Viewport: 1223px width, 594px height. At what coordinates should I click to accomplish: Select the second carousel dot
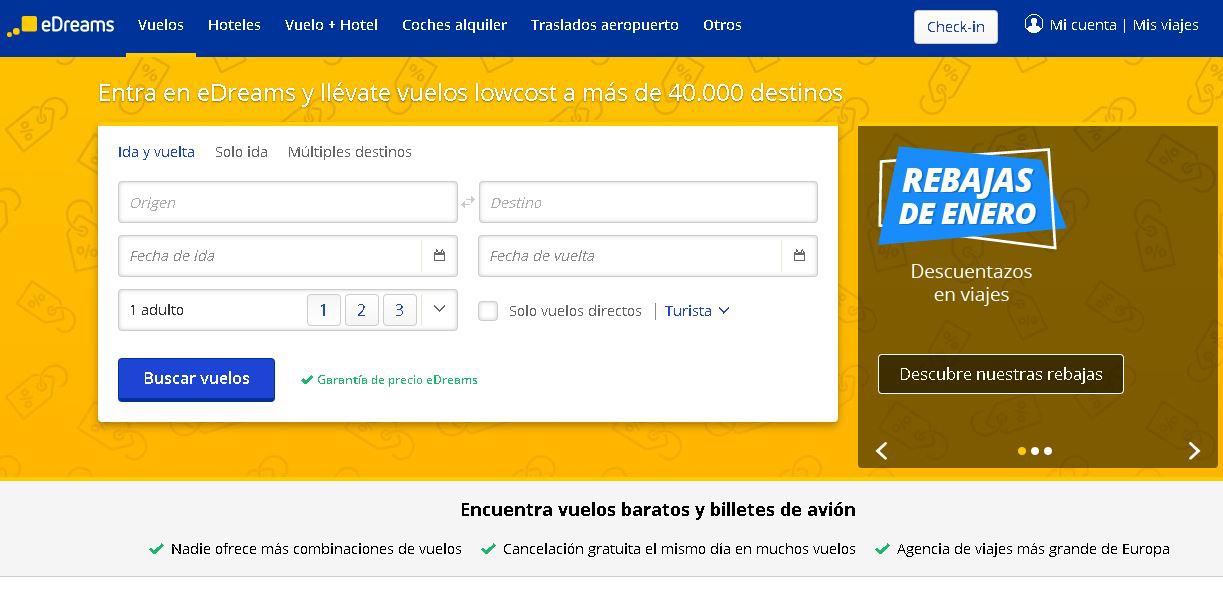pyautogui.click(x=1035, y=451)
